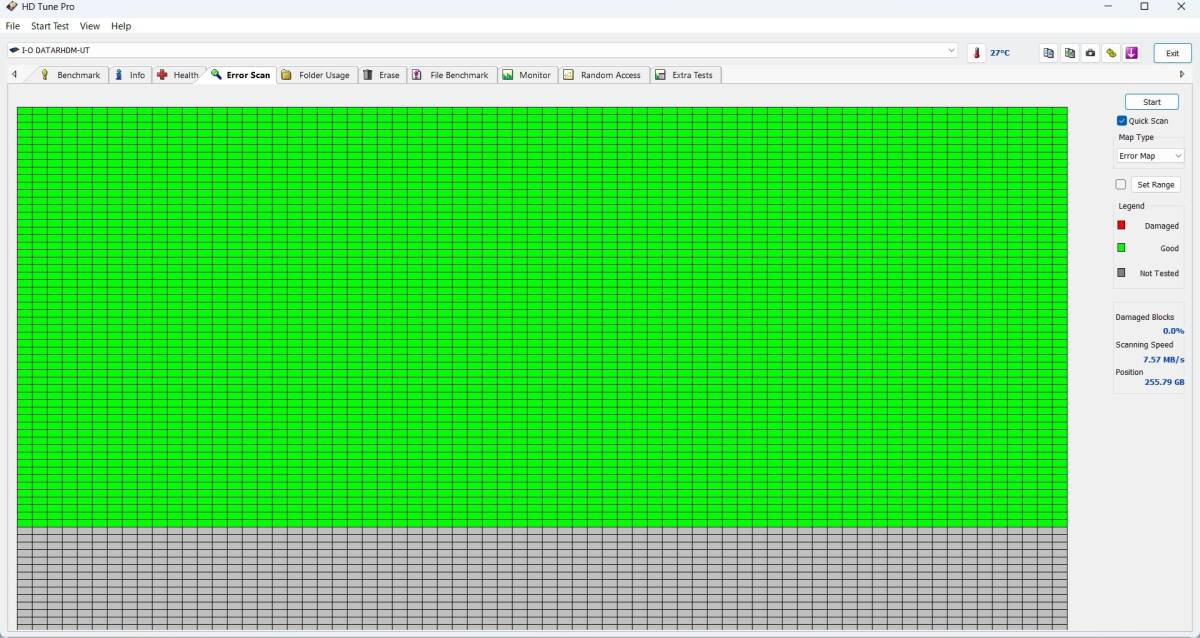
Task: Open the Folder Usage tab
Action: pos(316,75)
